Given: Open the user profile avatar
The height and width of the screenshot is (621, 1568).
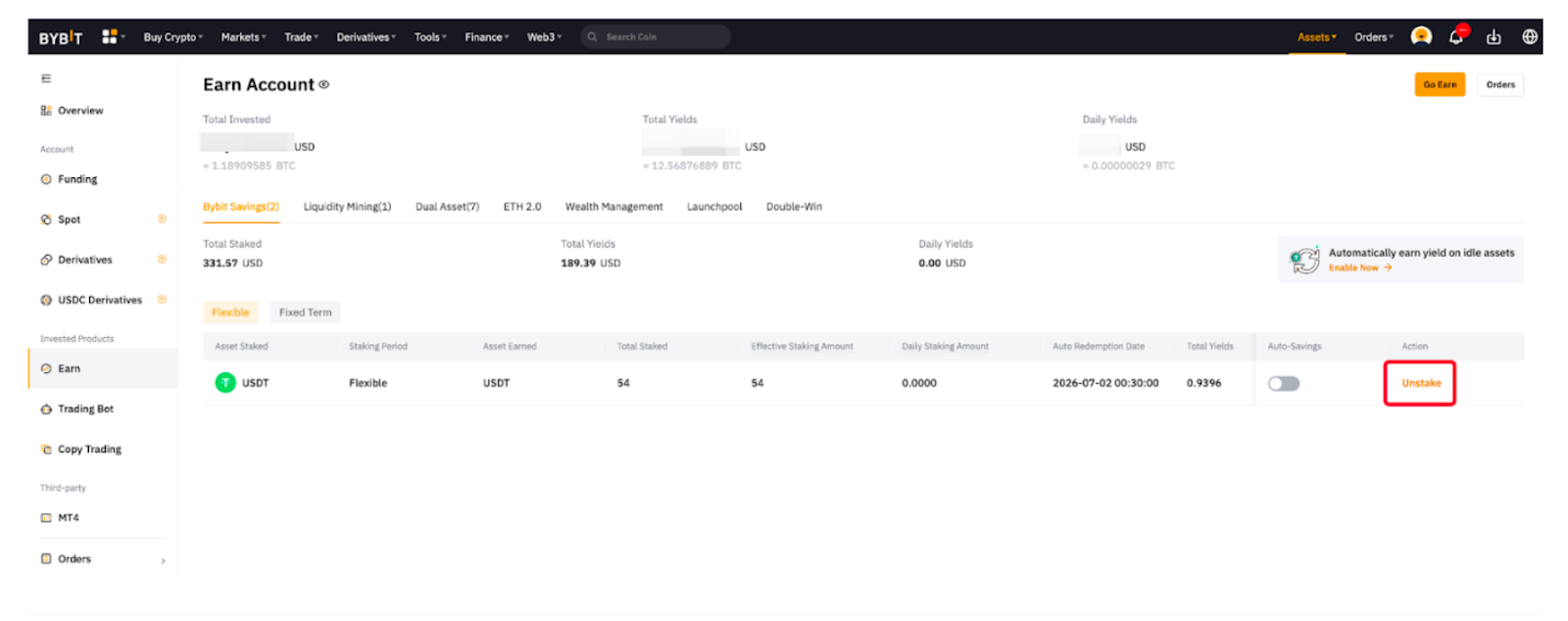Looking at the screenshot, I should pos(1421,36).
